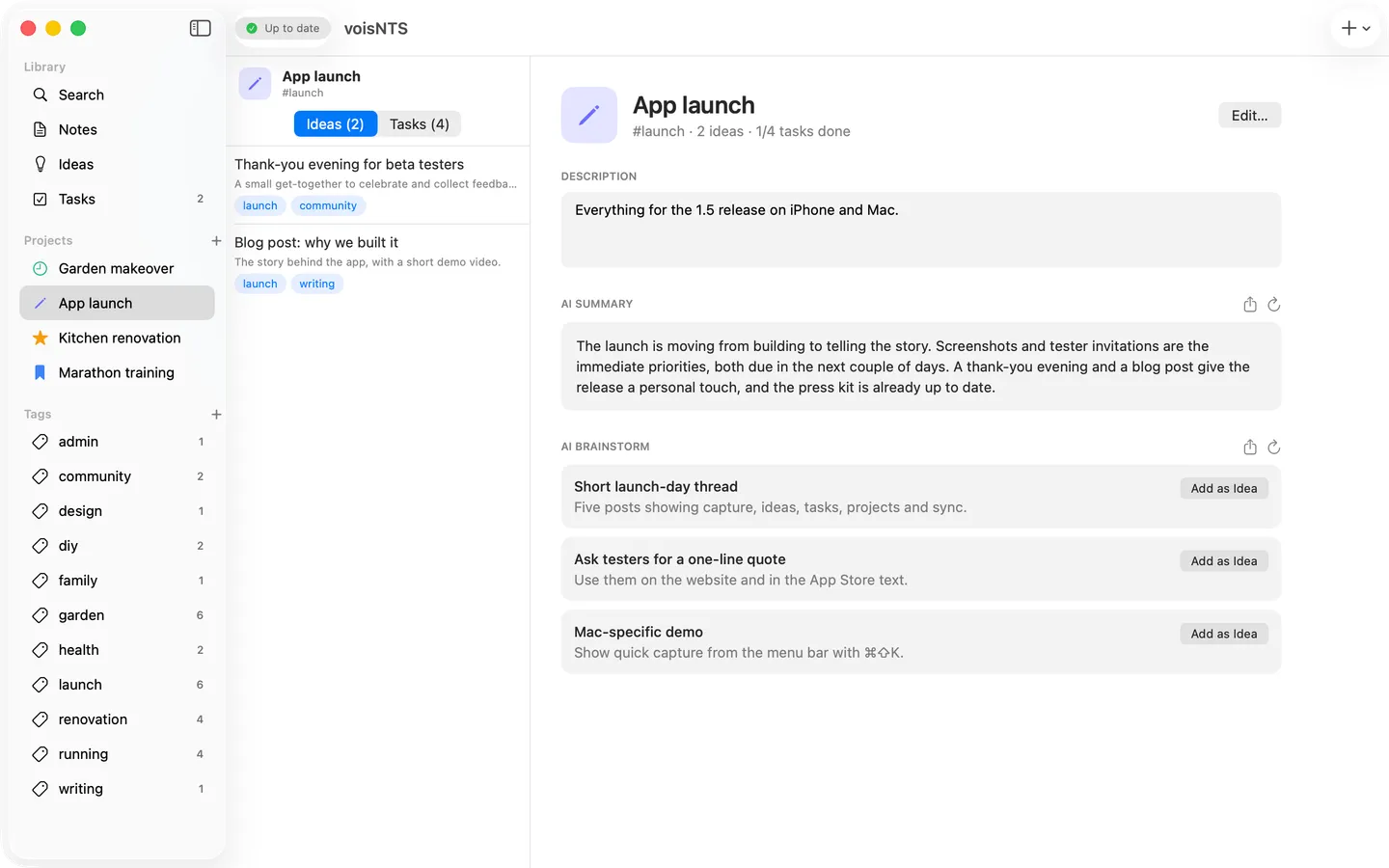Viewport: 1389px width, 868px height.
Task: Filter by the health tag
Action: tap(117, 650)
